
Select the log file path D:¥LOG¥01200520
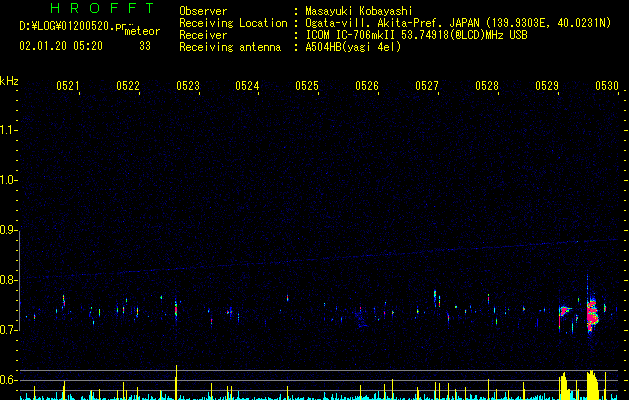click(67, 26)
